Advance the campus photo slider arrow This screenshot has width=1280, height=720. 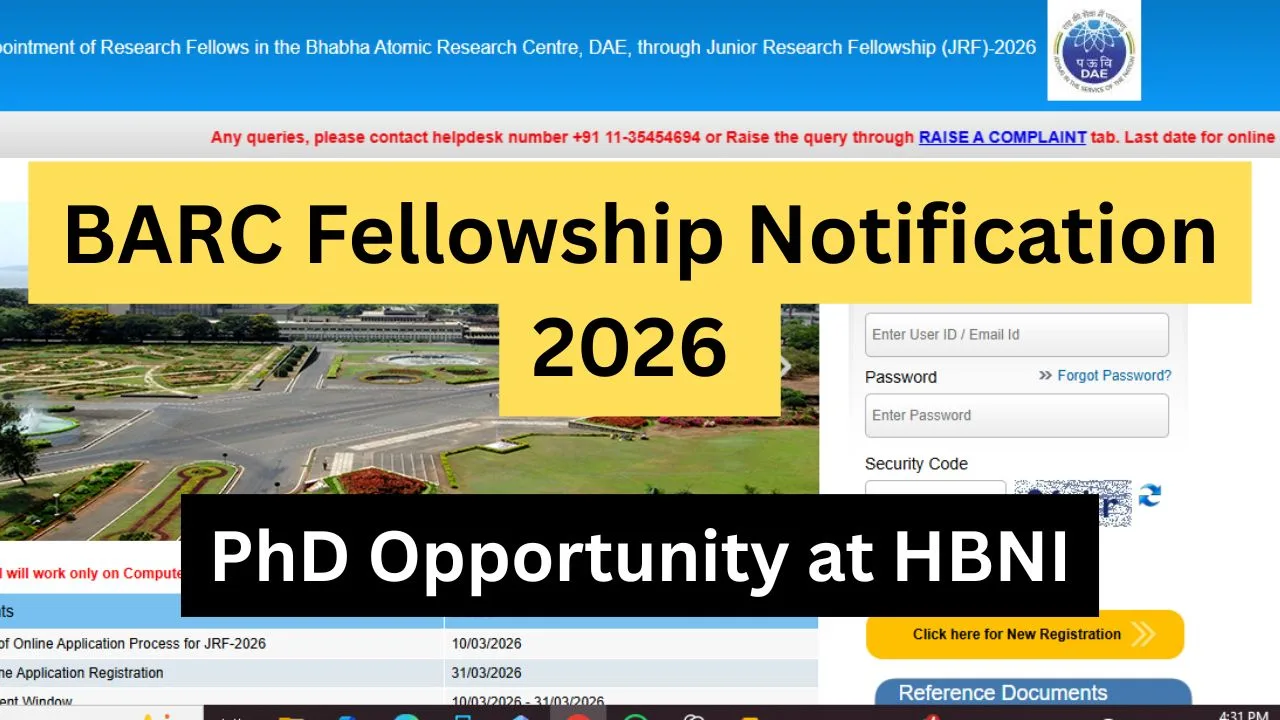point(786,367)
